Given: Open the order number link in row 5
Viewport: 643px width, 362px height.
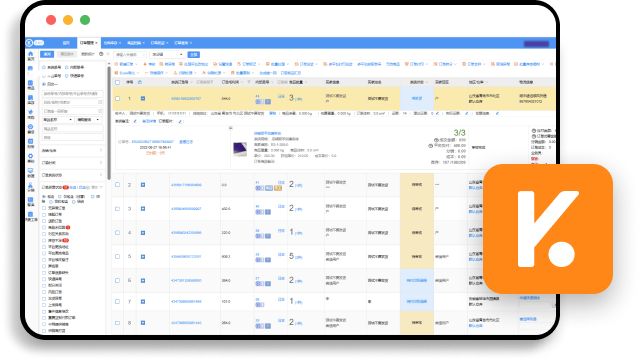Looking at the screenshot, I should (x=186, y=257).
